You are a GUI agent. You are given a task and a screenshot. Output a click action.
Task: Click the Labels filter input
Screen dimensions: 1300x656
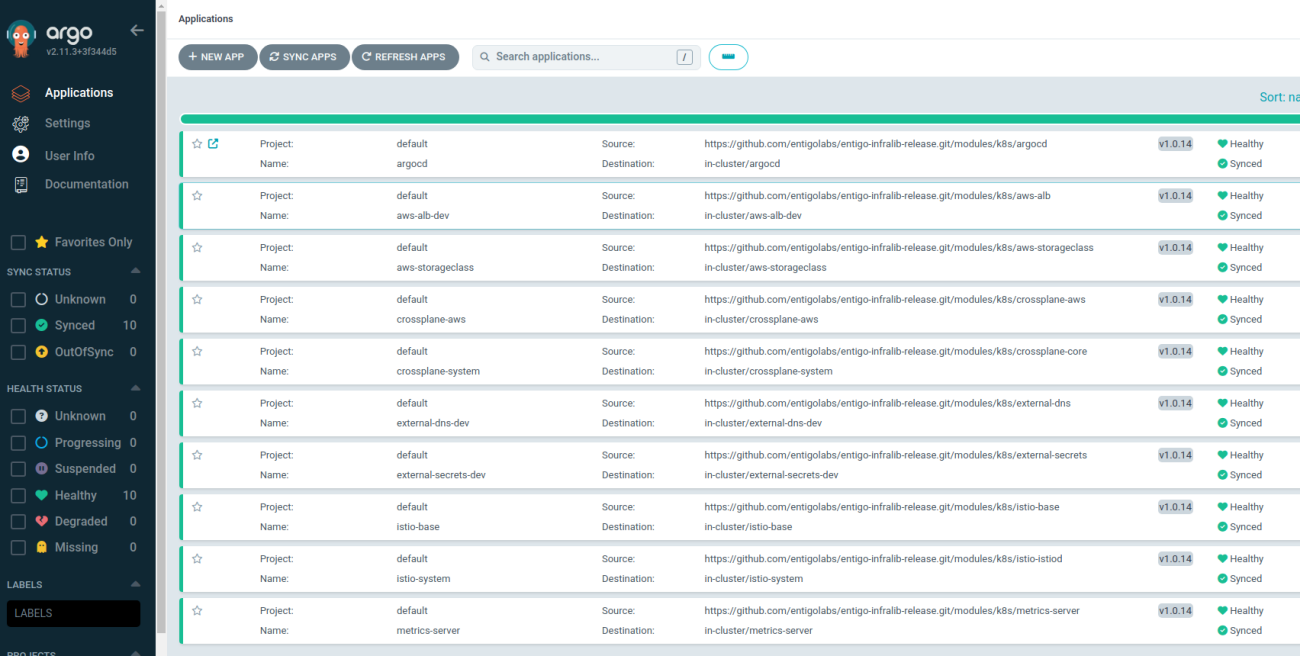coord(73,613)
